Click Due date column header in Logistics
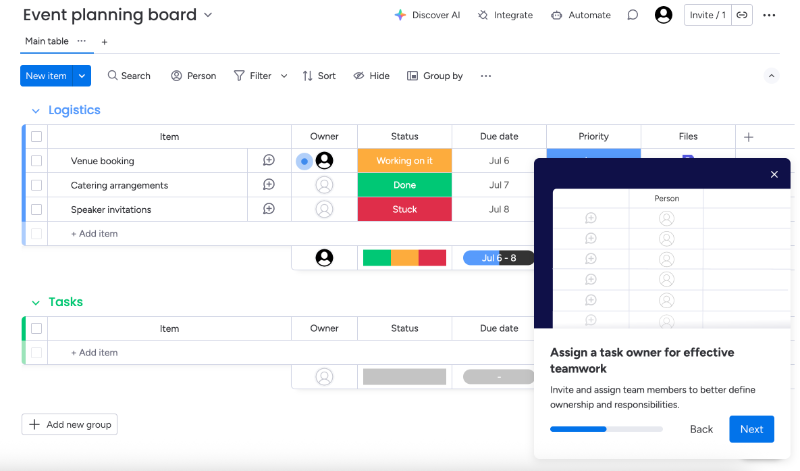 [499, 137]
